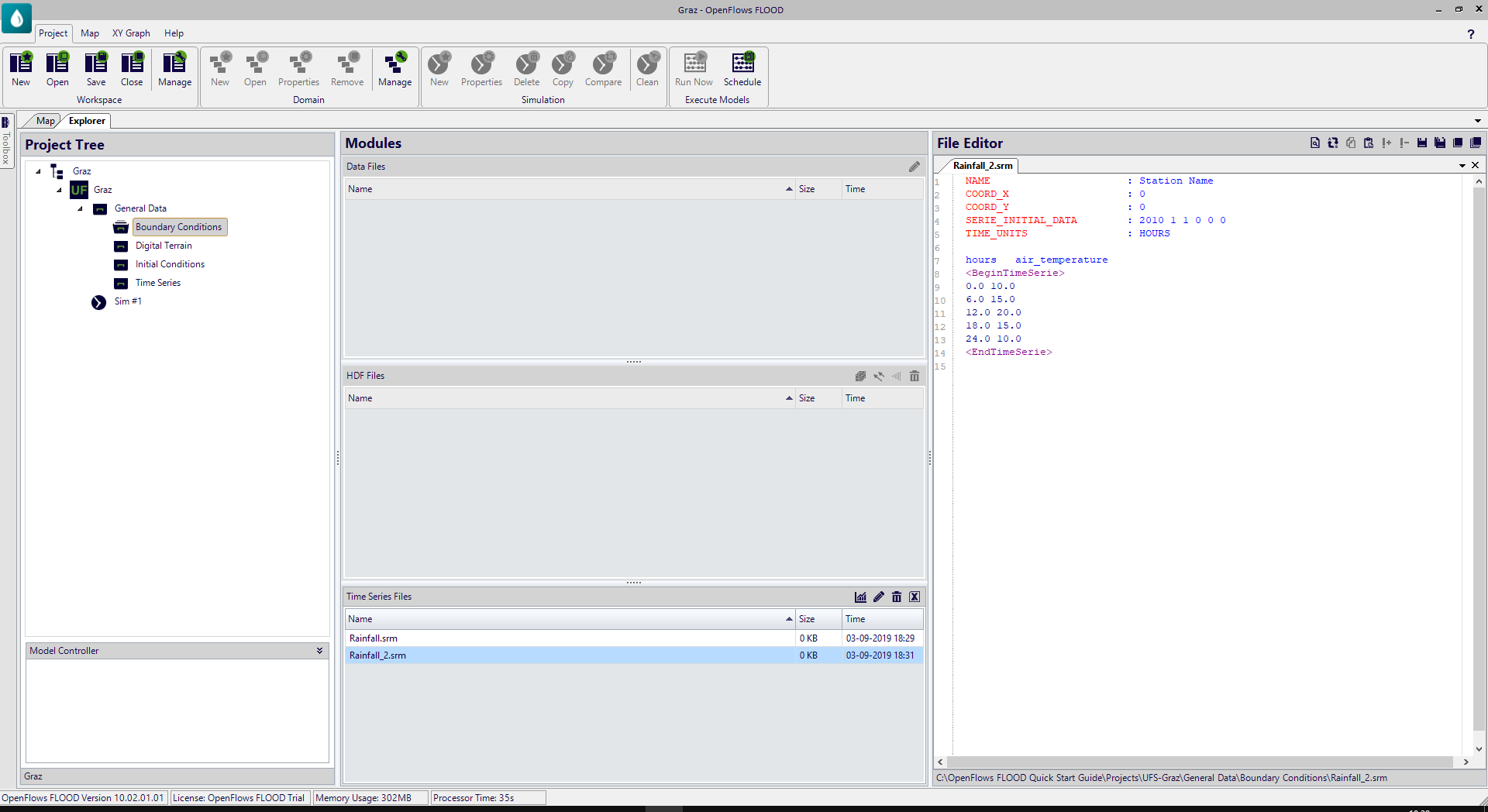Select Sim #1 in Project Tree
The image size is (1488, 812).
coord(128,301)
